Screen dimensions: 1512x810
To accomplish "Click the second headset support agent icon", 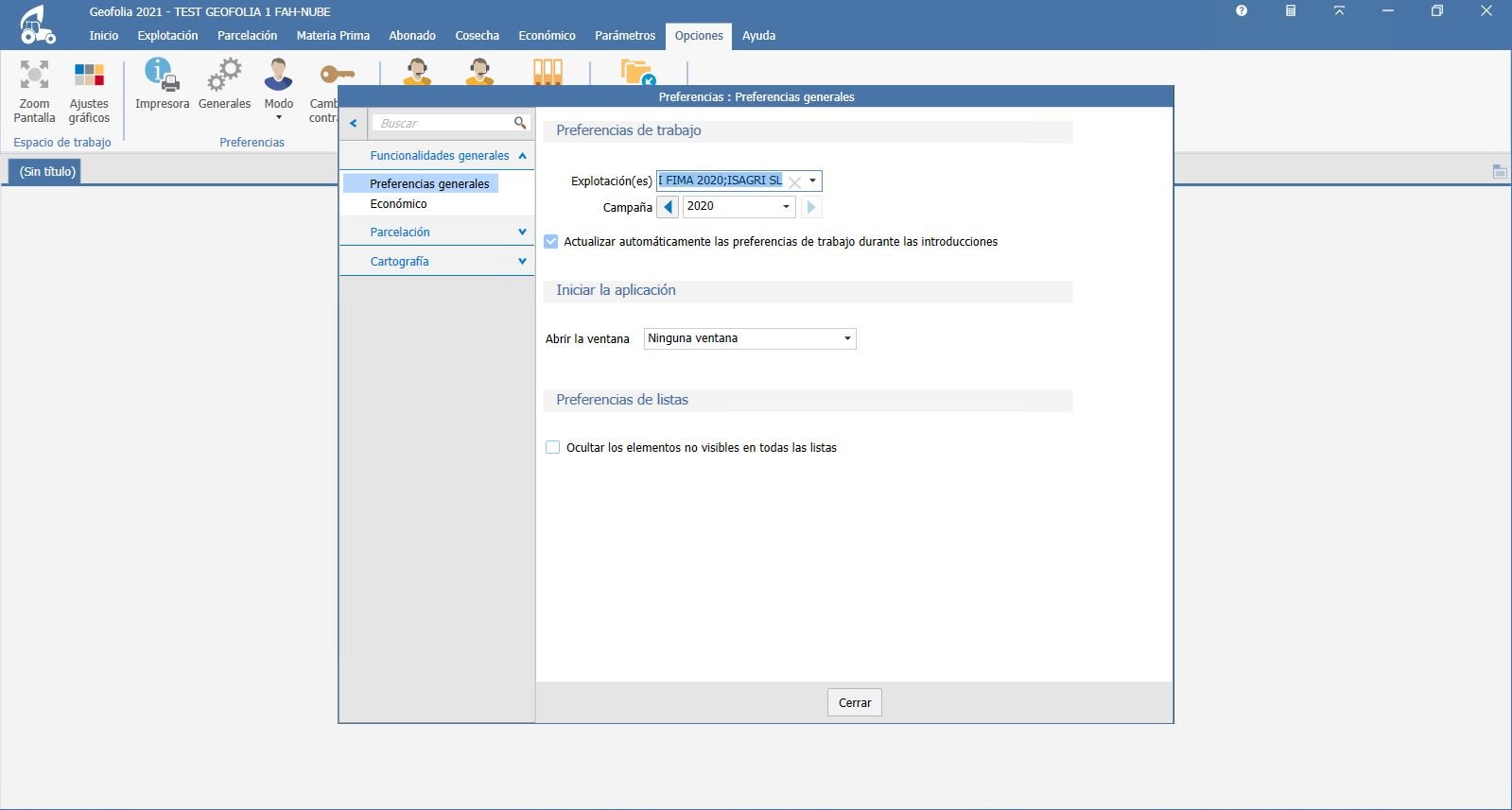I will (x=479, y=73).
